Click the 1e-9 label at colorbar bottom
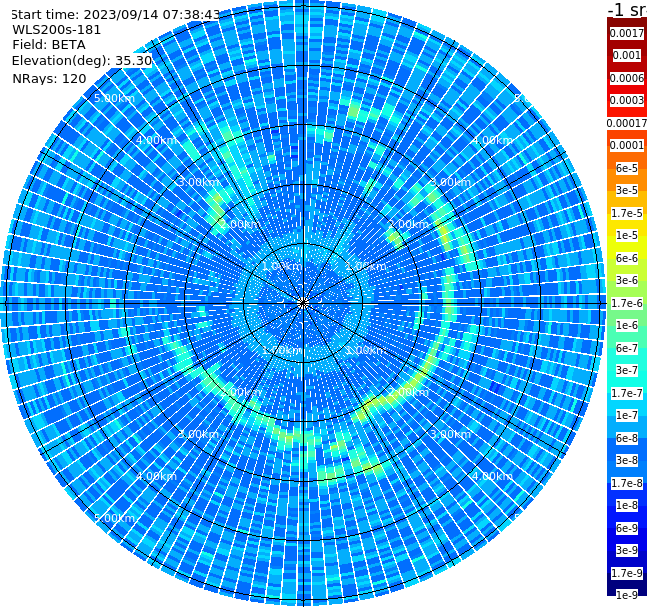 (626, 595)
